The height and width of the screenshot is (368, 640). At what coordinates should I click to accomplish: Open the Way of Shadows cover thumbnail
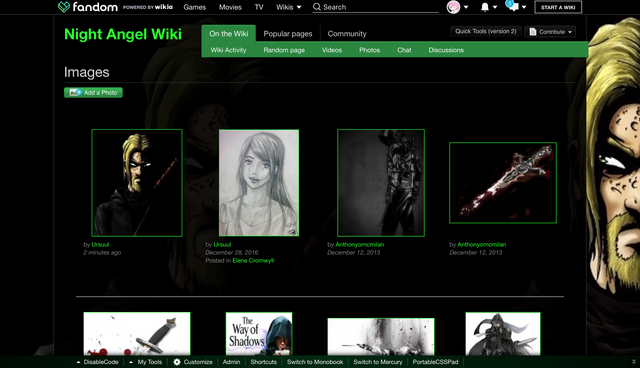[259, 334]
